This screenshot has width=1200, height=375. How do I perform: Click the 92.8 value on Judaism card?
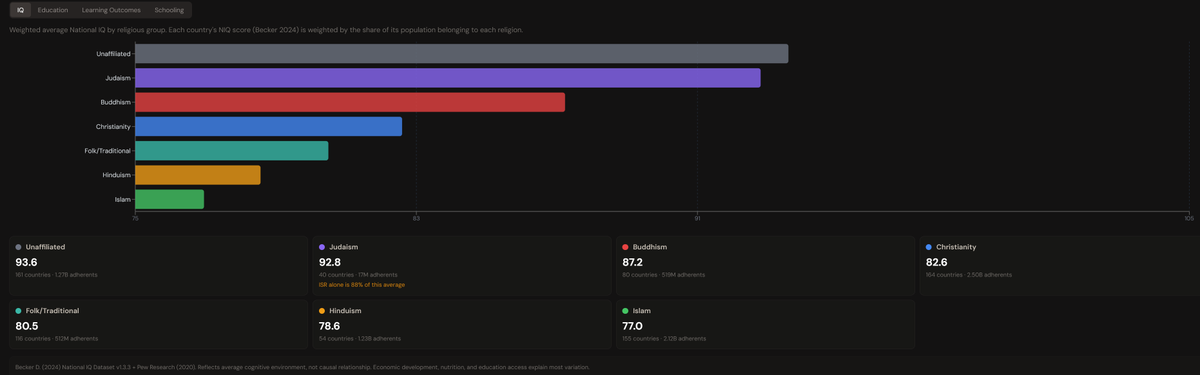(x=330, y=262)
